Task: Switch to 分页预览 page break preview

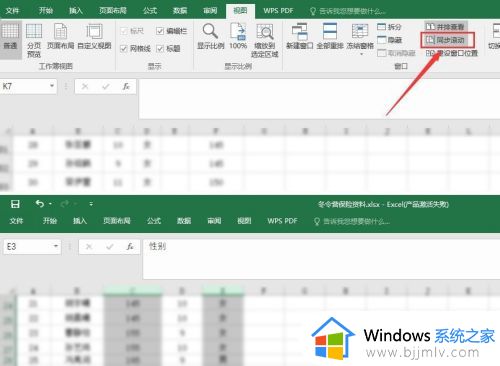Action: (34, 40)
